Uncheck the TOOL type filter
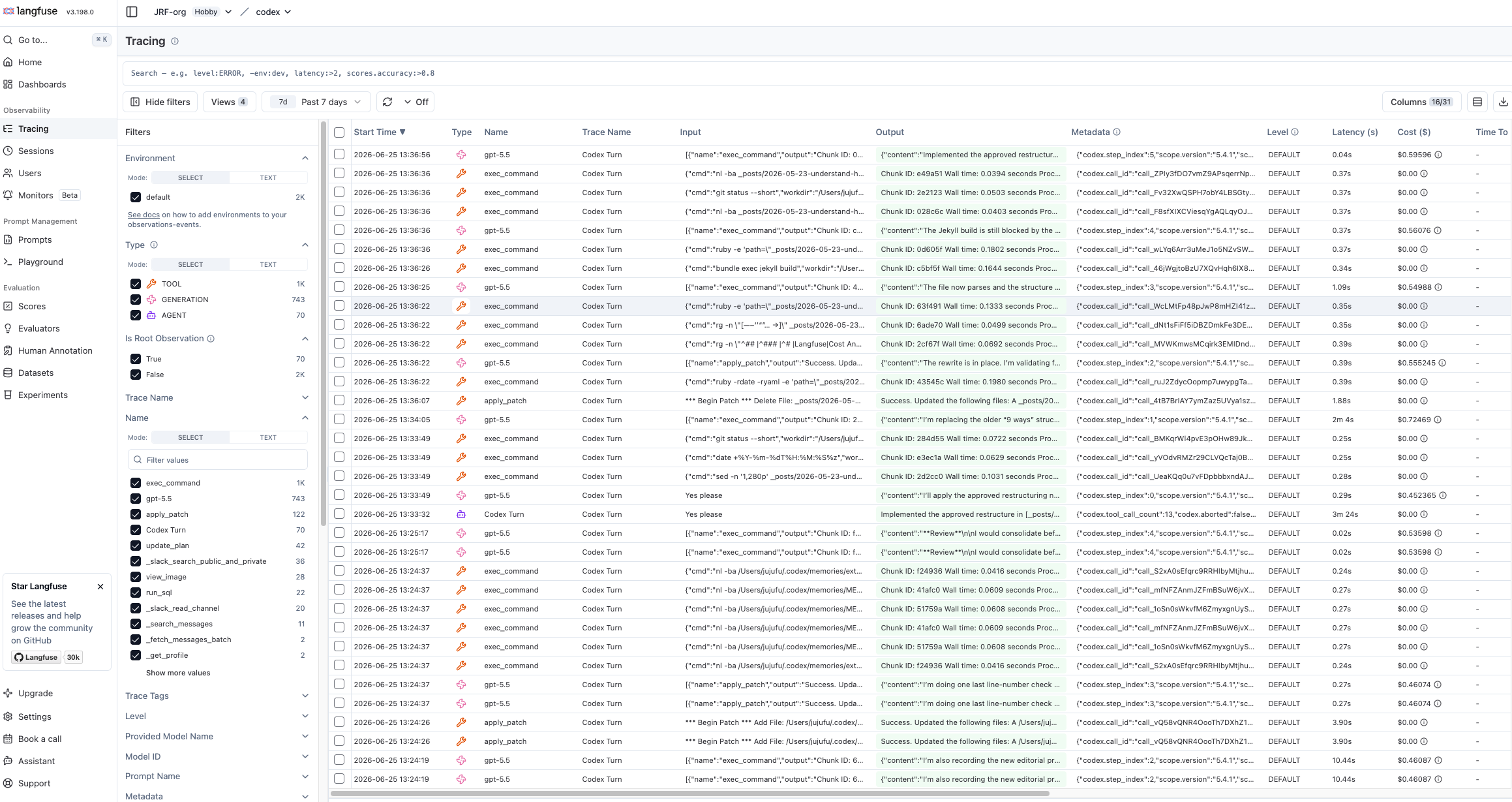1512x802 pixels. tap(136, 284)
